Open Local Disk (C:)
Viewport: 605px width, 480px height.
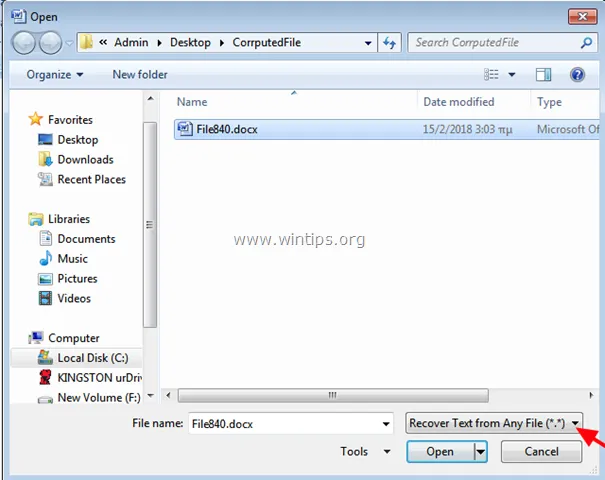point(93,358)
